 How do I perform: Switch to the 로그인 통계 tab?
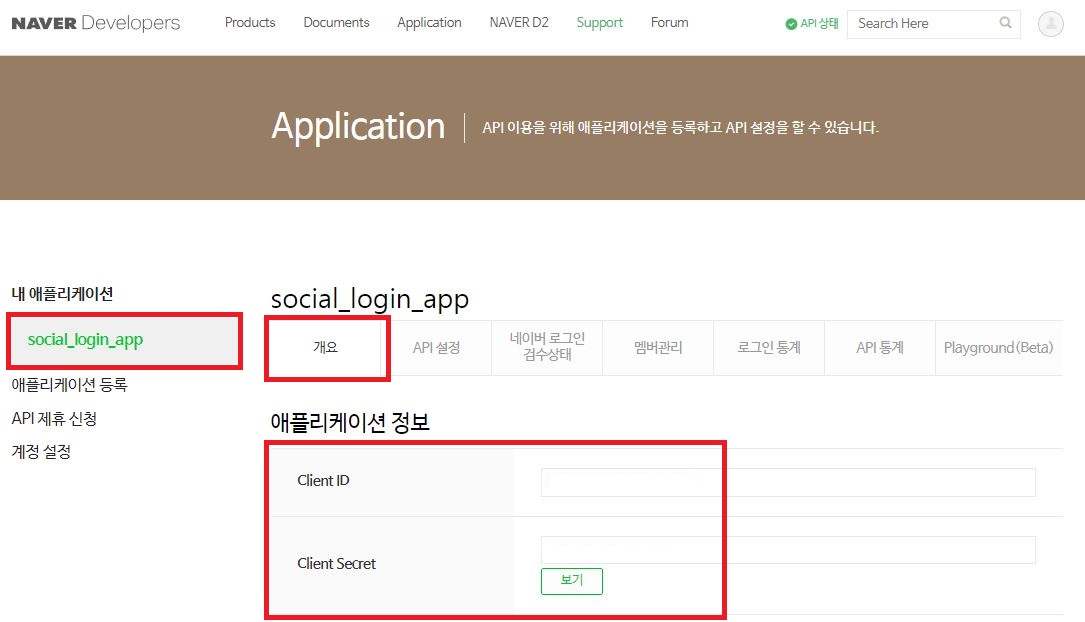[x=769, y=347]
